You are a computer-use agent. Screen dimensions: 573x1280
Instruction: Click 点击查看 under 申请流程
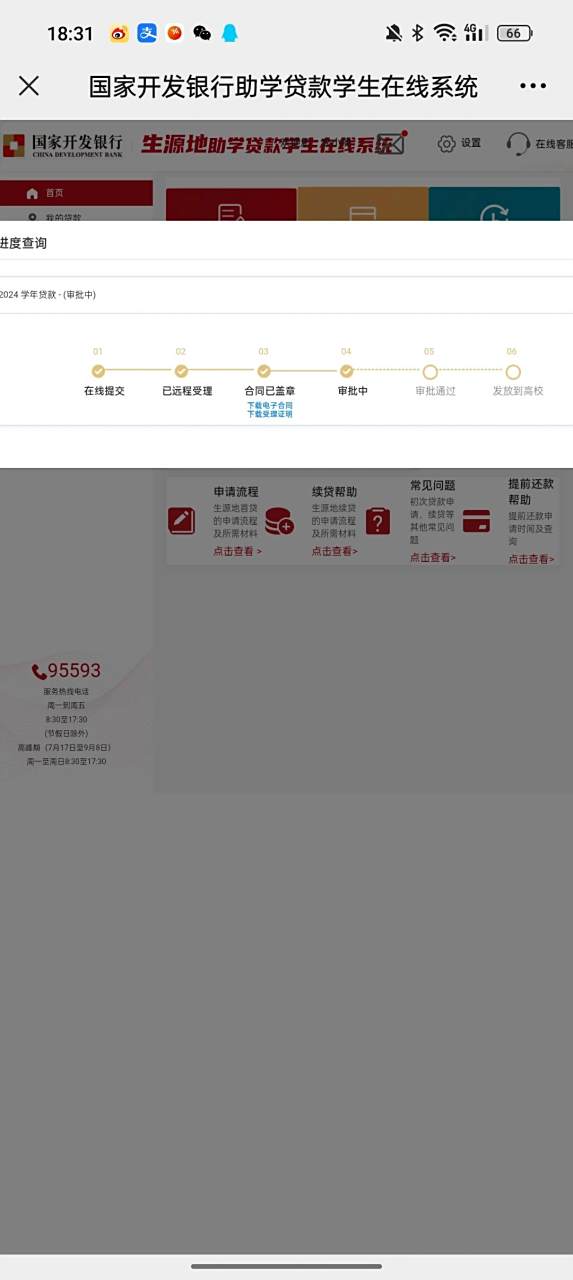click(237, 551)
